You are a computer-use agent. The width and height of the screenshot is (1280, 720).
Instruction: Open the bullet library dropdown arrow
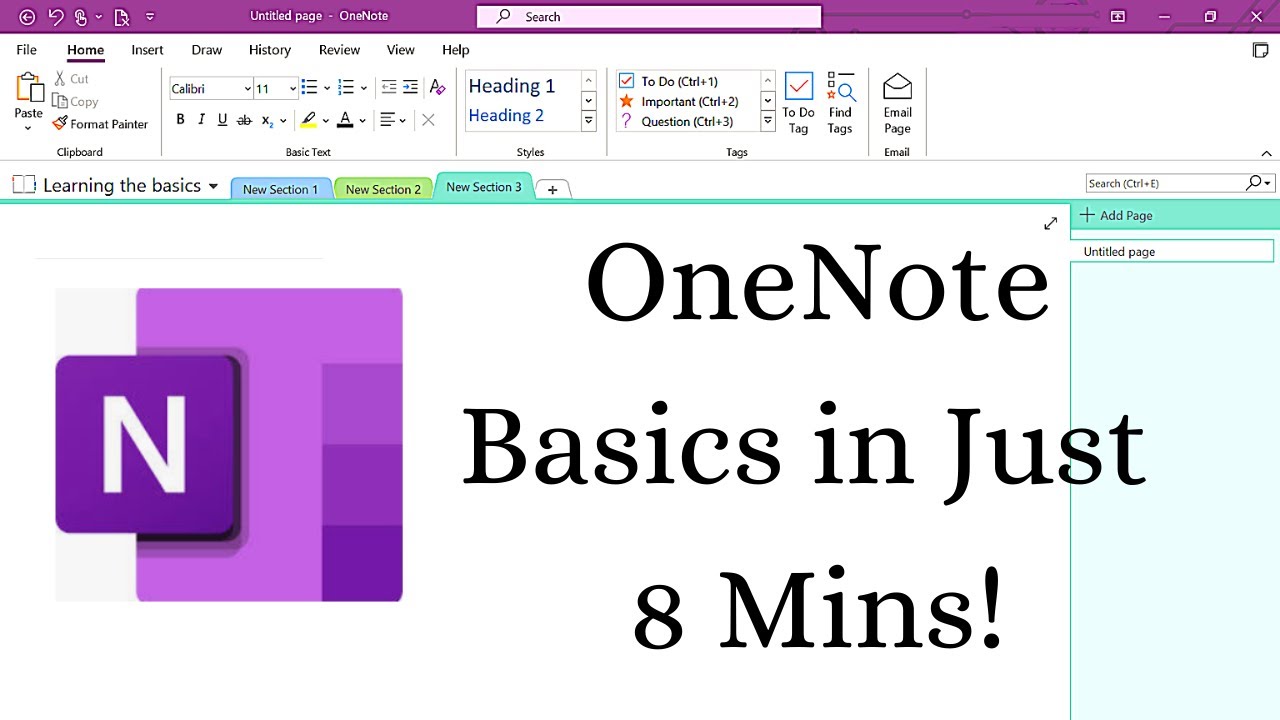coord(327,89)
